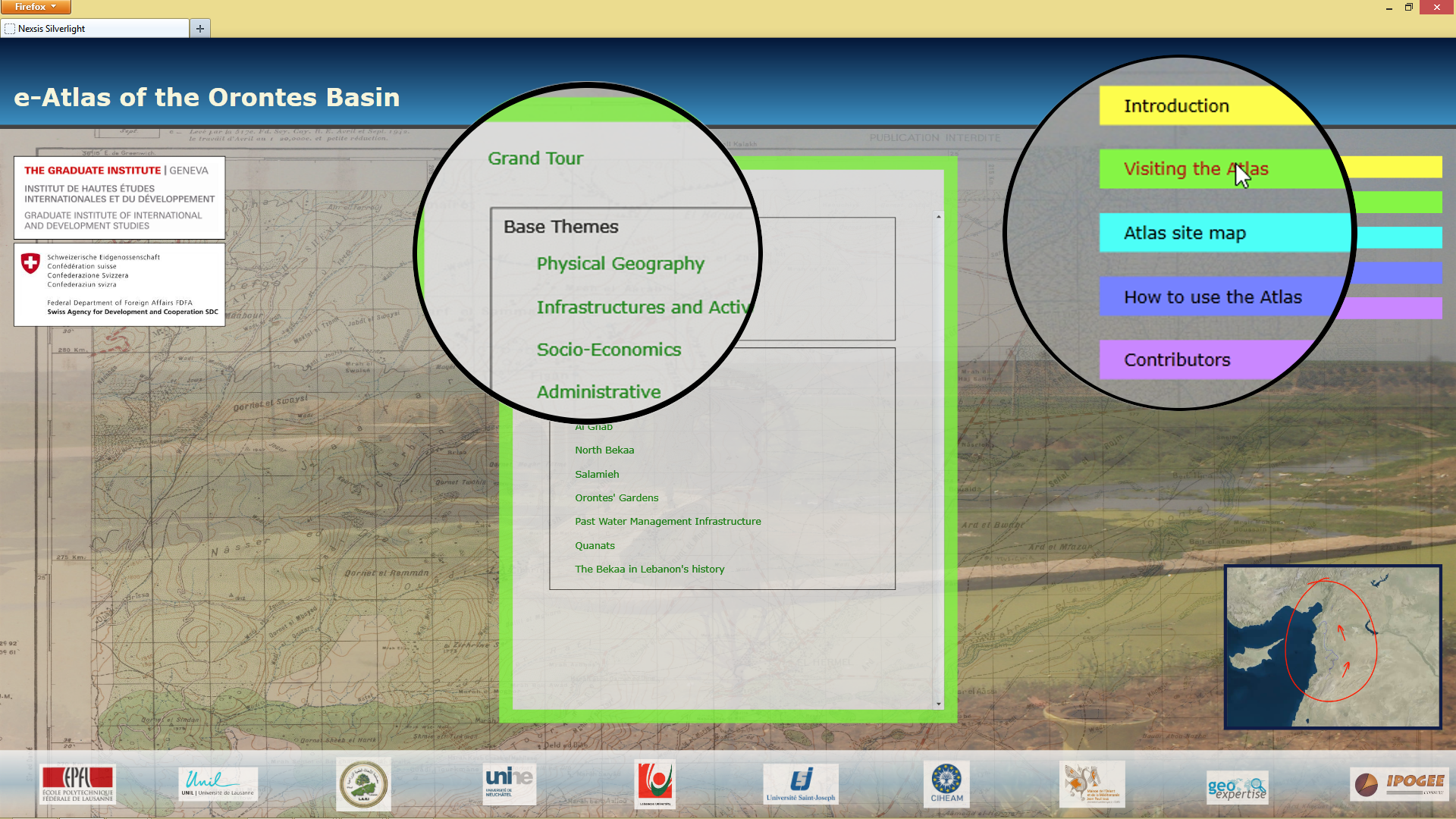This screenshot has width=1456, height=819.
Task: Click the Orontes basin overview map thumbnail
Action: coord(1332,647)
